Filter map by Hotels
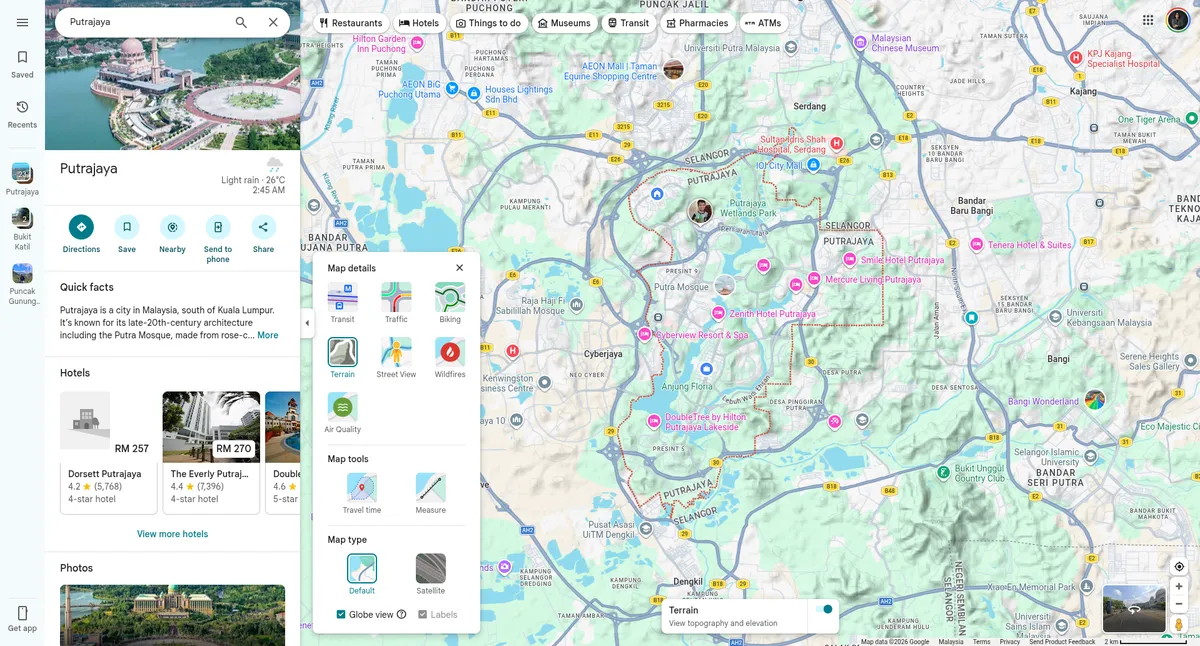Screen dimensions: 1200x646 coord(419,23)
